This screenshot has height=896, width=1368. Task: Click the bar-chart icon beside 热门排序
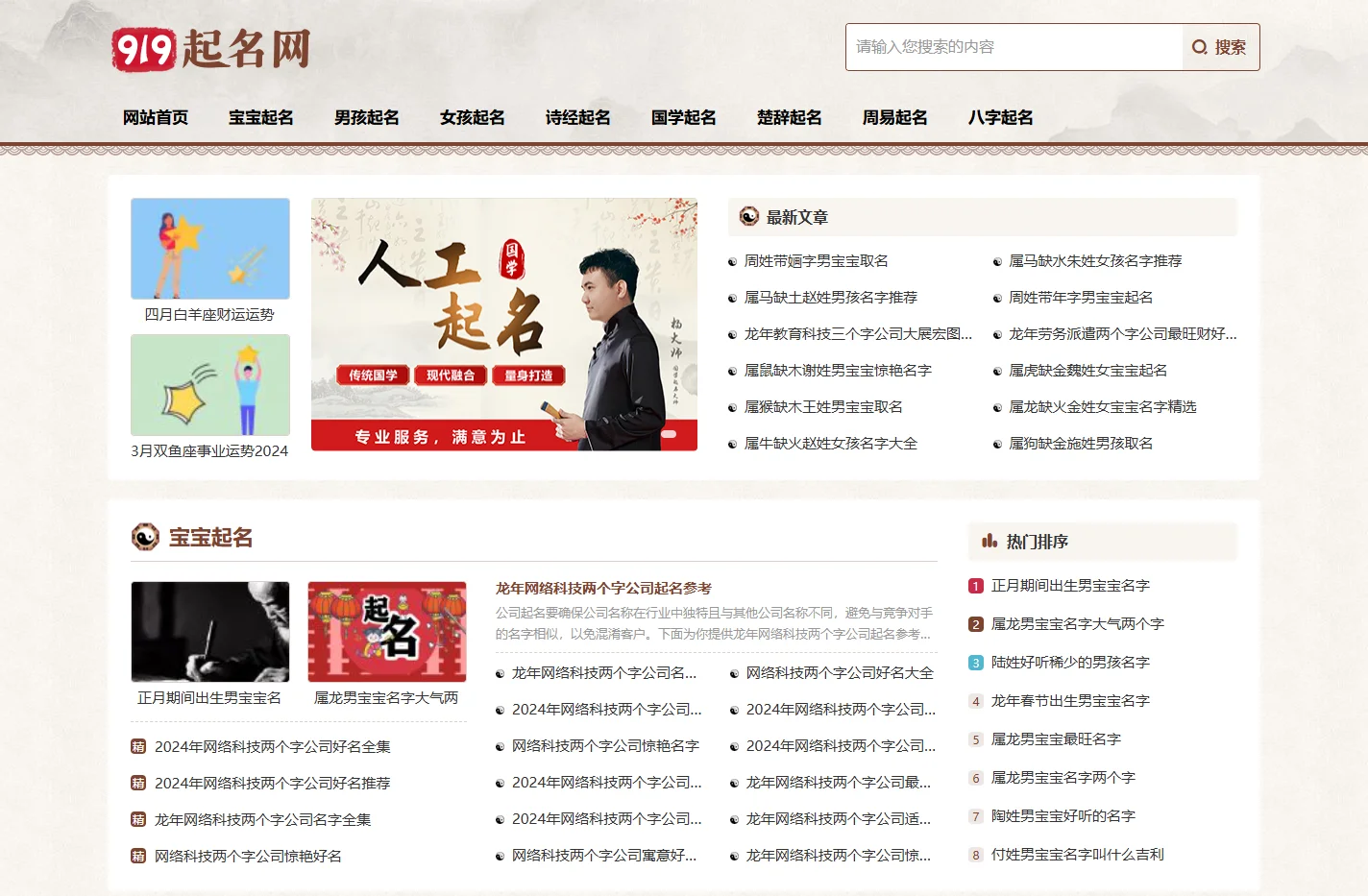pyautogui.click(x=989, y=541)
